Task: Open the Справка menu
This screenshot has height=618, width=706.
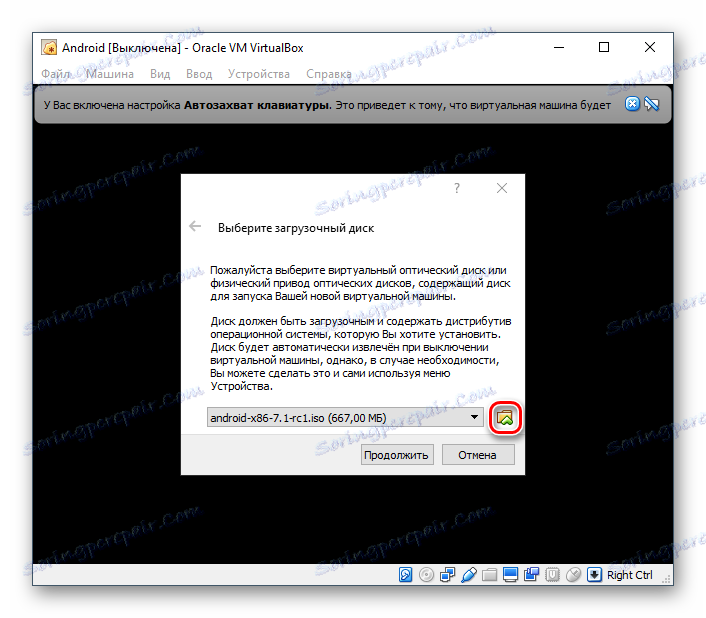Action: [329, 74]
